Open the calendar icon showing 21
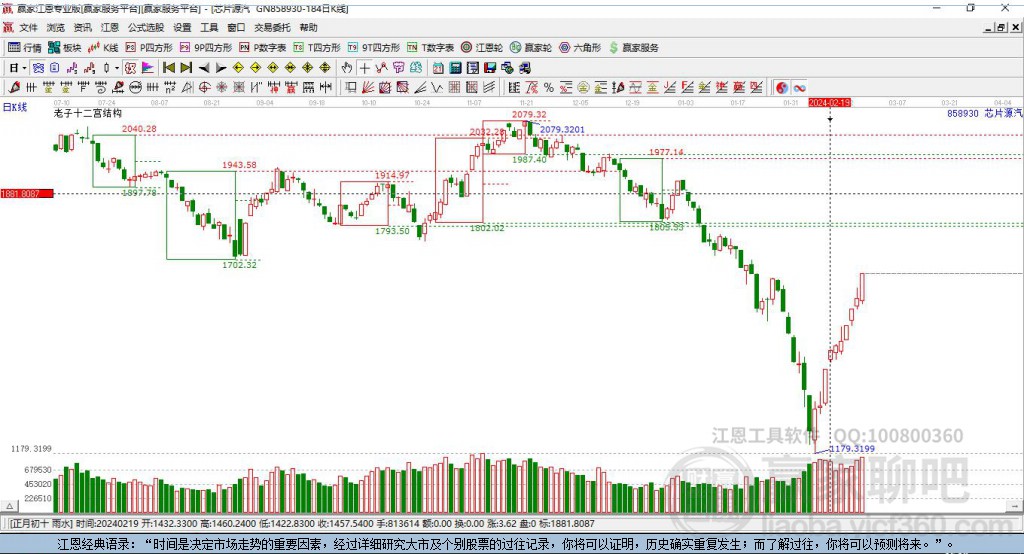Screen dimensions: 1024x554 438,68
